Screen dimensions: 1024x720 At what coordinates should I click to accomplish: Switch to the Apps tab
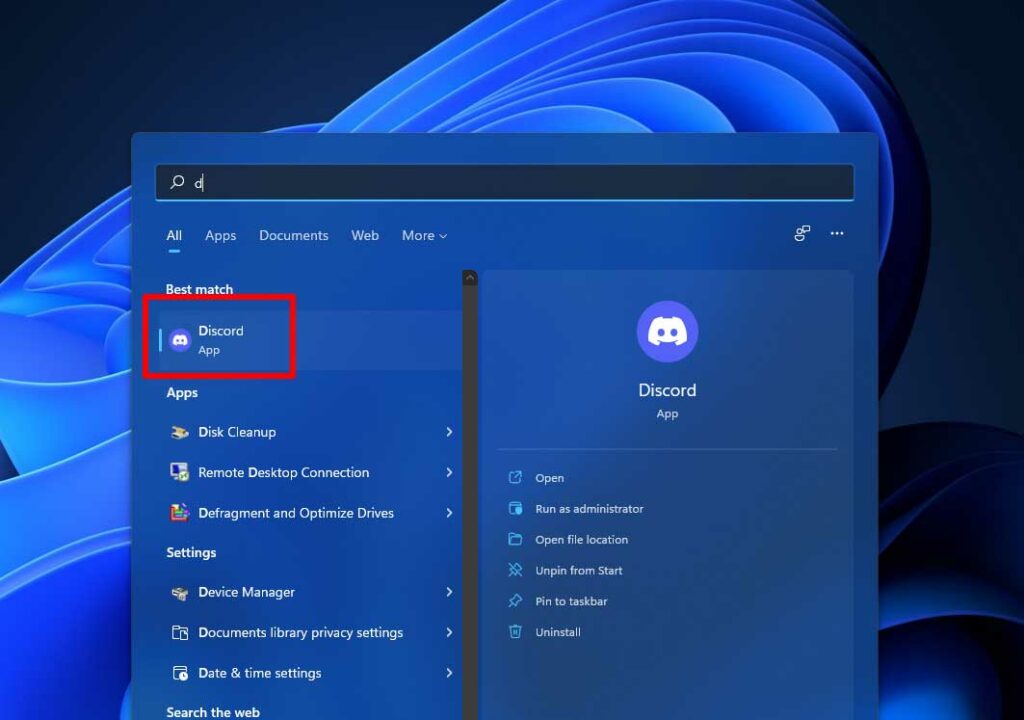click(220, 235)
